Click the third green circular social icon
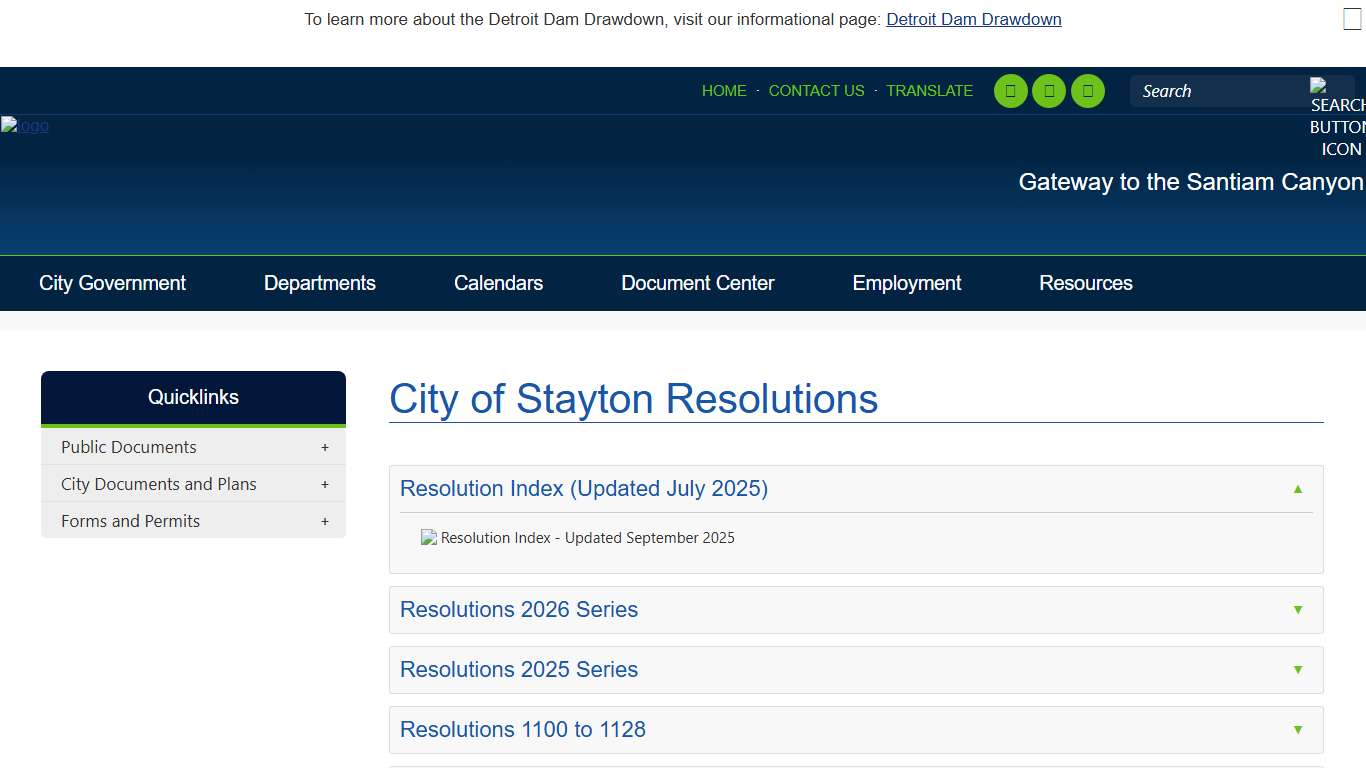Image resolution: width=1366 pixels, height=768 pixels. point(1088,91)
